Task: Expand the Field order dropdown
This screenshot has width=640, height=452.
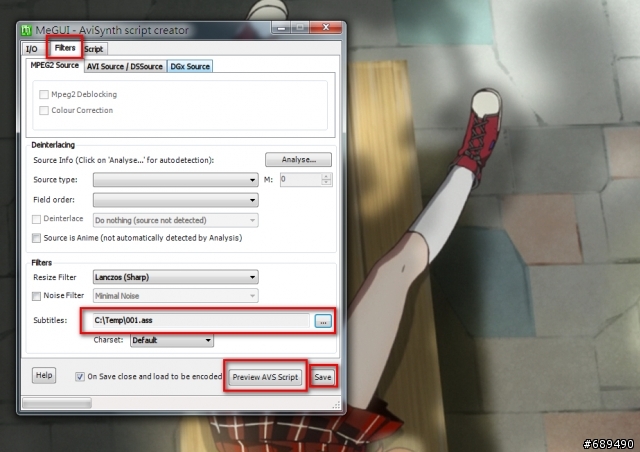Action: [x=176, y=200]
